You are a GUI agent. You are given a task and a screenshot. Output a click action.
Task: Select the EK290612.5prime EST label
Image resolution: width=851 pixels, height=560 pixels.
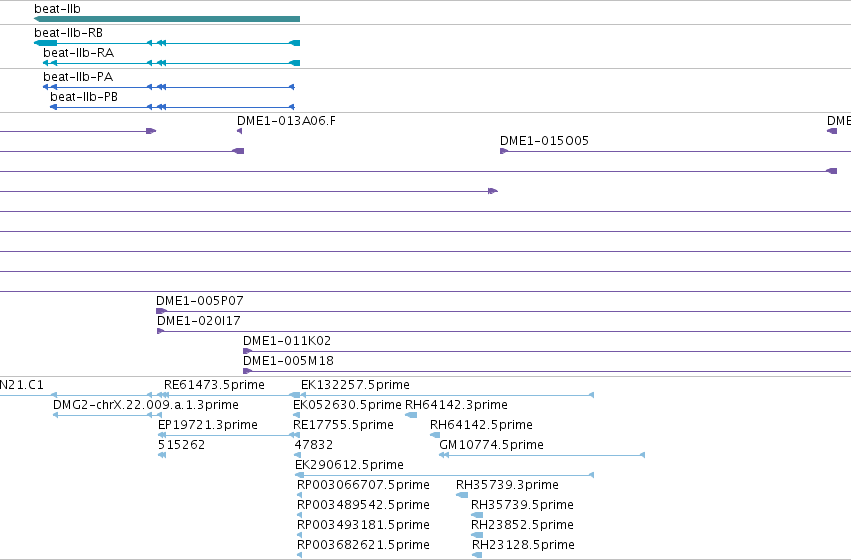350,464
